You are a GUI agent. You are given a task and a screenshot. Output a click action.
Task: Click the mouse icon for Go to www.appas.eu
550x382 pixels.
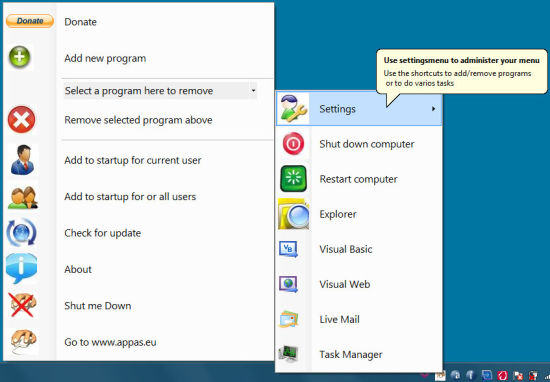tap(23, 341)
